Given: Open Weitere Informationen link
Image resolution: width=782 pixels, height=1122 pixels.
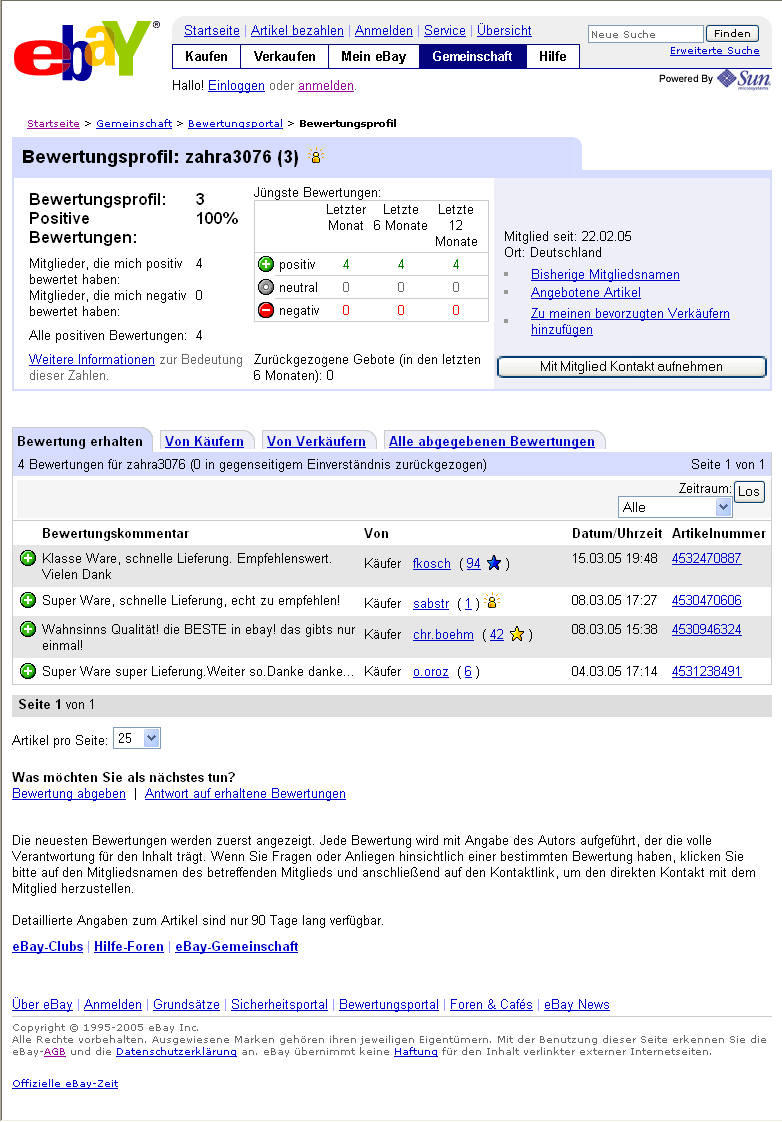Looking at the screenshot, I should click(92, 360).
